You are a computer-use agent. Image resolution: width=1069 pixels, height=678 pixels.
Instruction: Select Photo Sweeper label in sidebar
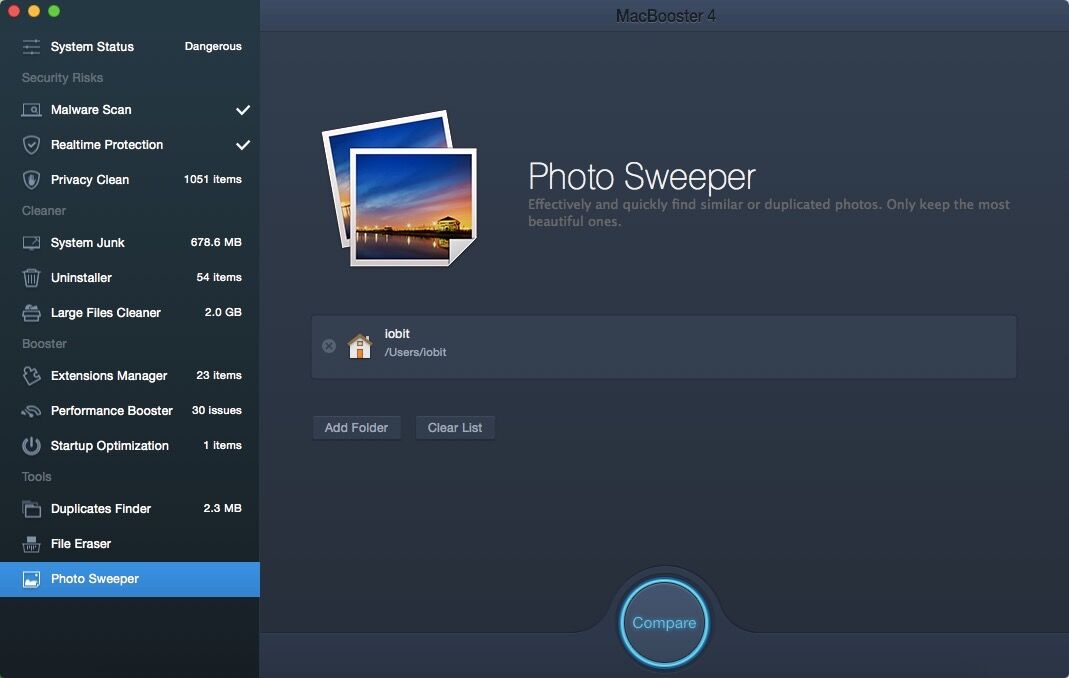pos(95,579)
